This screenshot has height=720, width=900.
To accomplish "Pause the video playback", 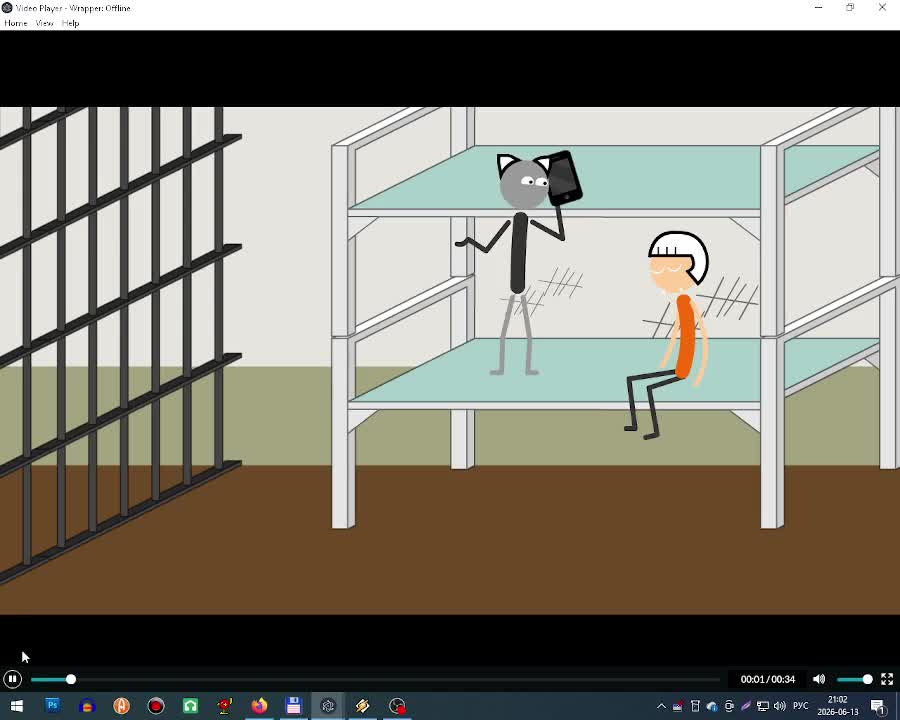I will point(12,679).
